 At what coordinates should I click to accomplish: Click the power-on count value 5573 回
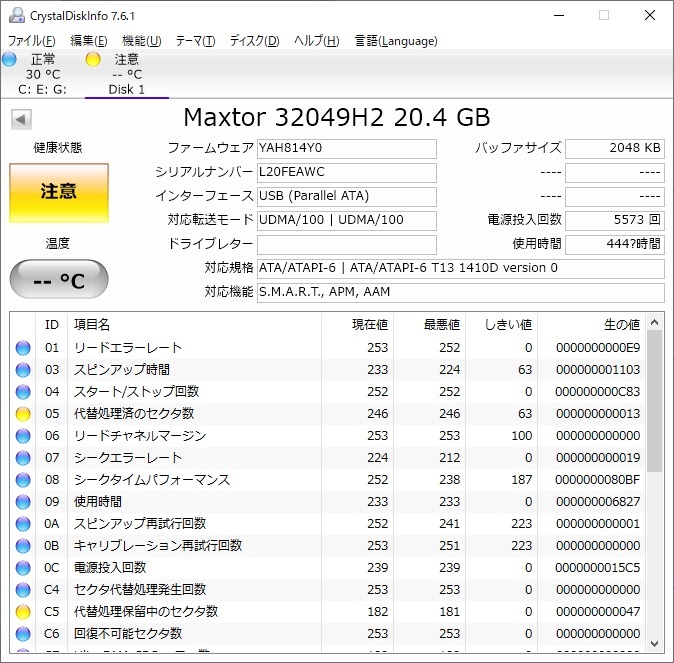coord(615,221)
